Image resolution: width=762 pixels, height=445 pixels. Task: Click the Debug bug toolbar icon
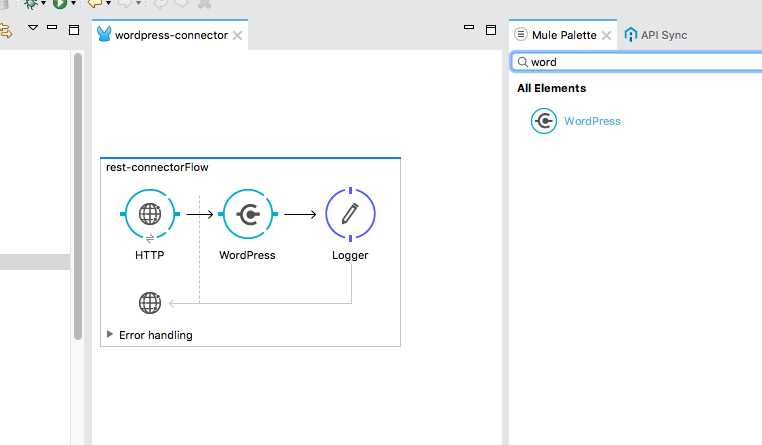coord(31,4)
